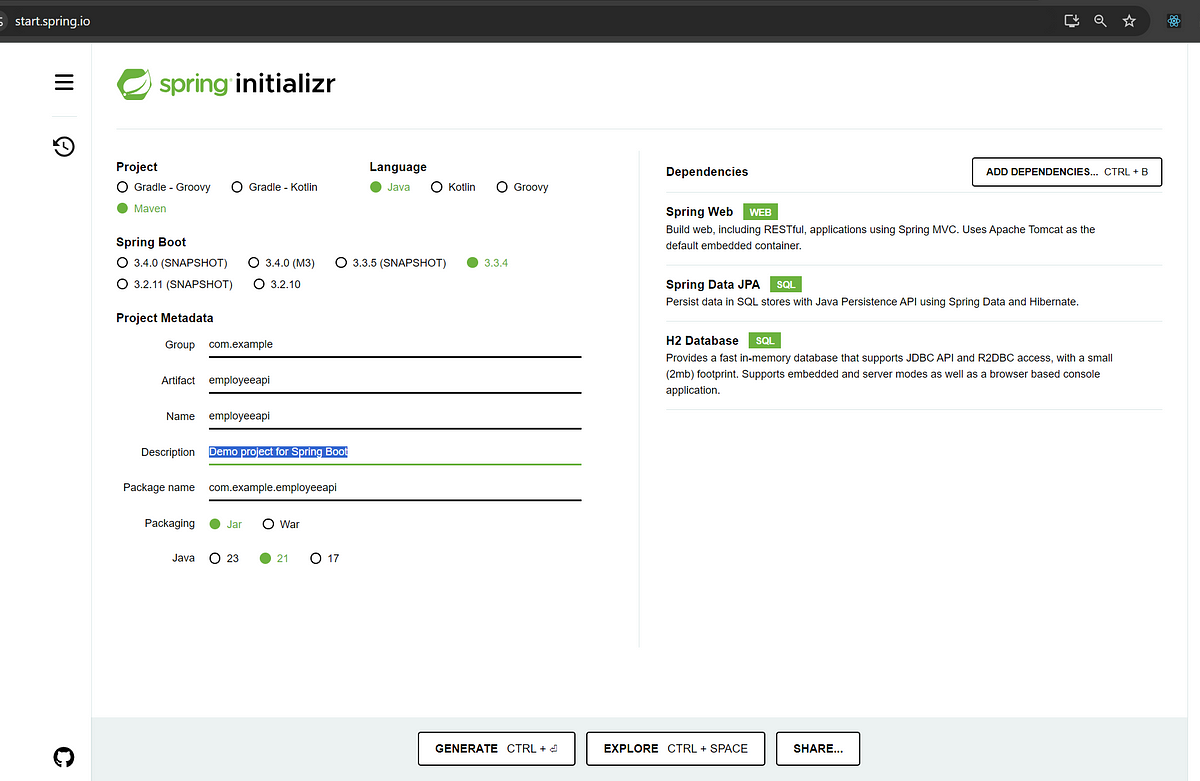Click the browser zoom magnifier icon
The height and width of the screenshot is (781, 1200).
[1100, 20]
